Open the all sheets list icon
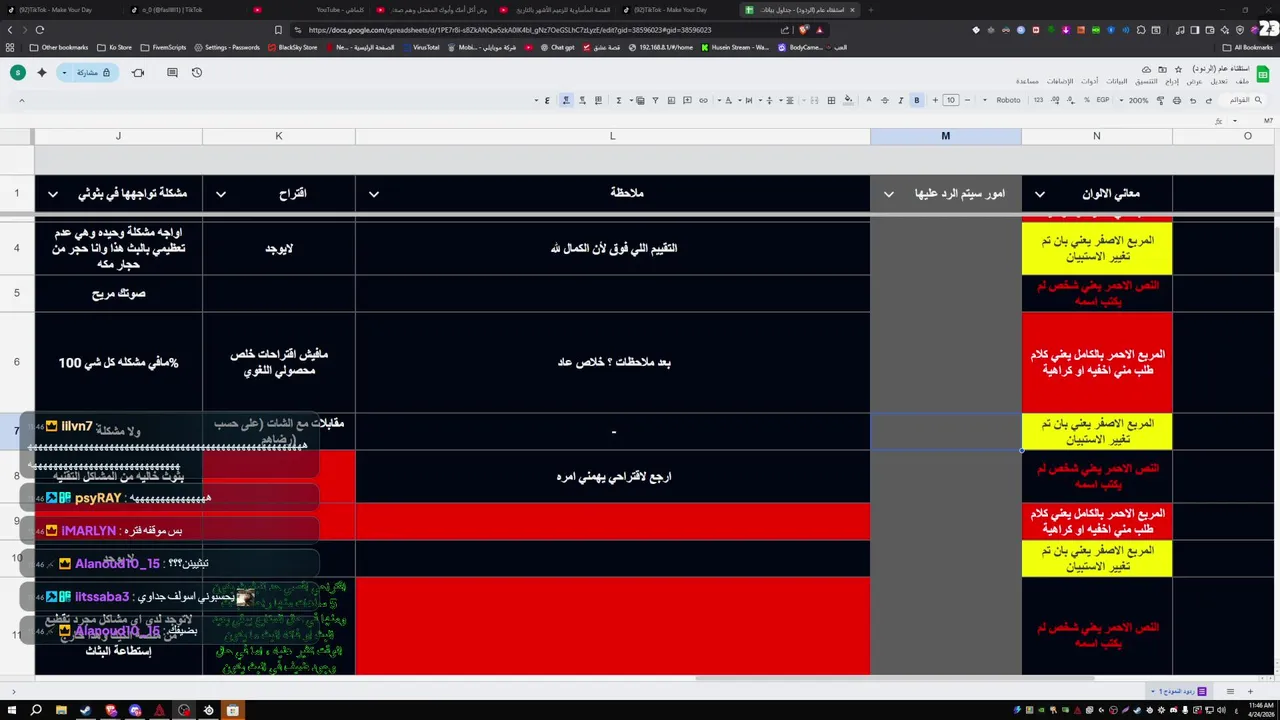The width and height of the screenshot is (1280, 720). coord(1230,691)
